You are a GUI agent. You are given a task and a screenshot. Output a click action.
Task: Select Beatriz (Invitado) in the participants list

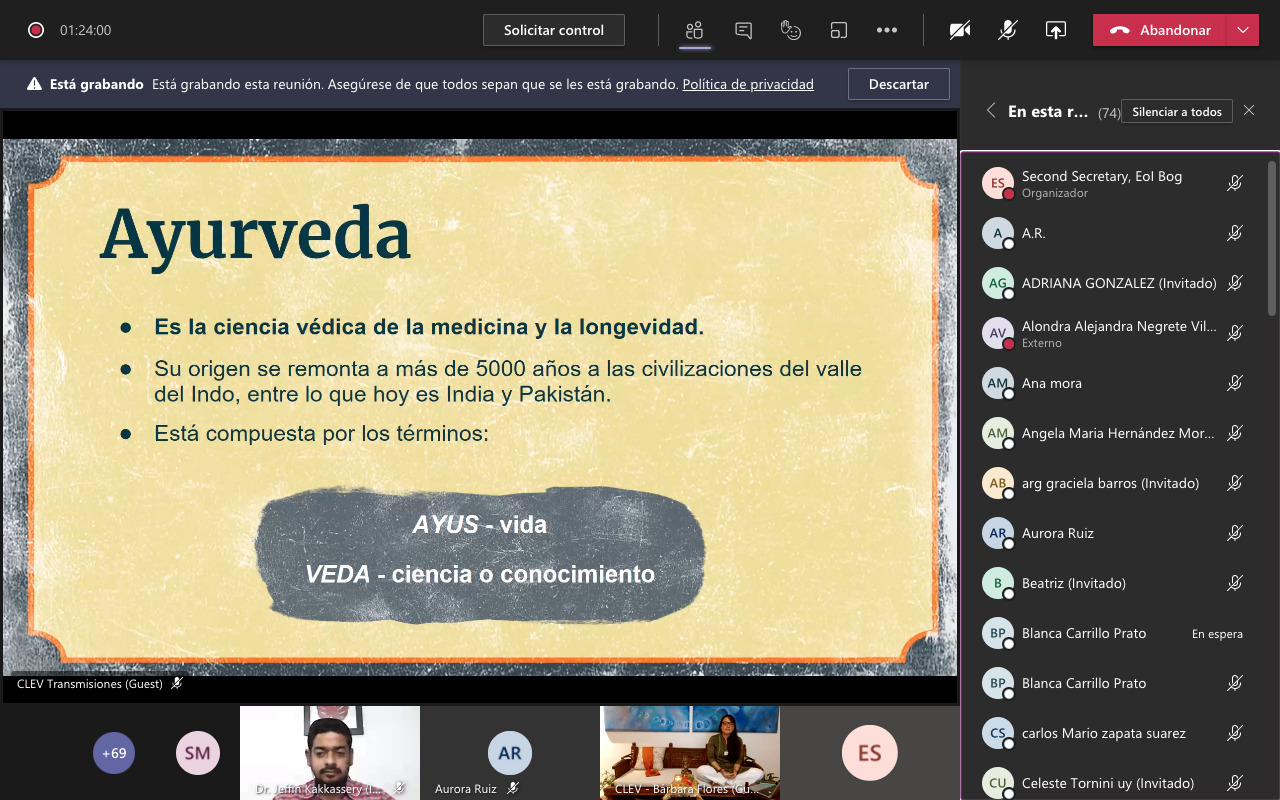(x=1073, y=583)
